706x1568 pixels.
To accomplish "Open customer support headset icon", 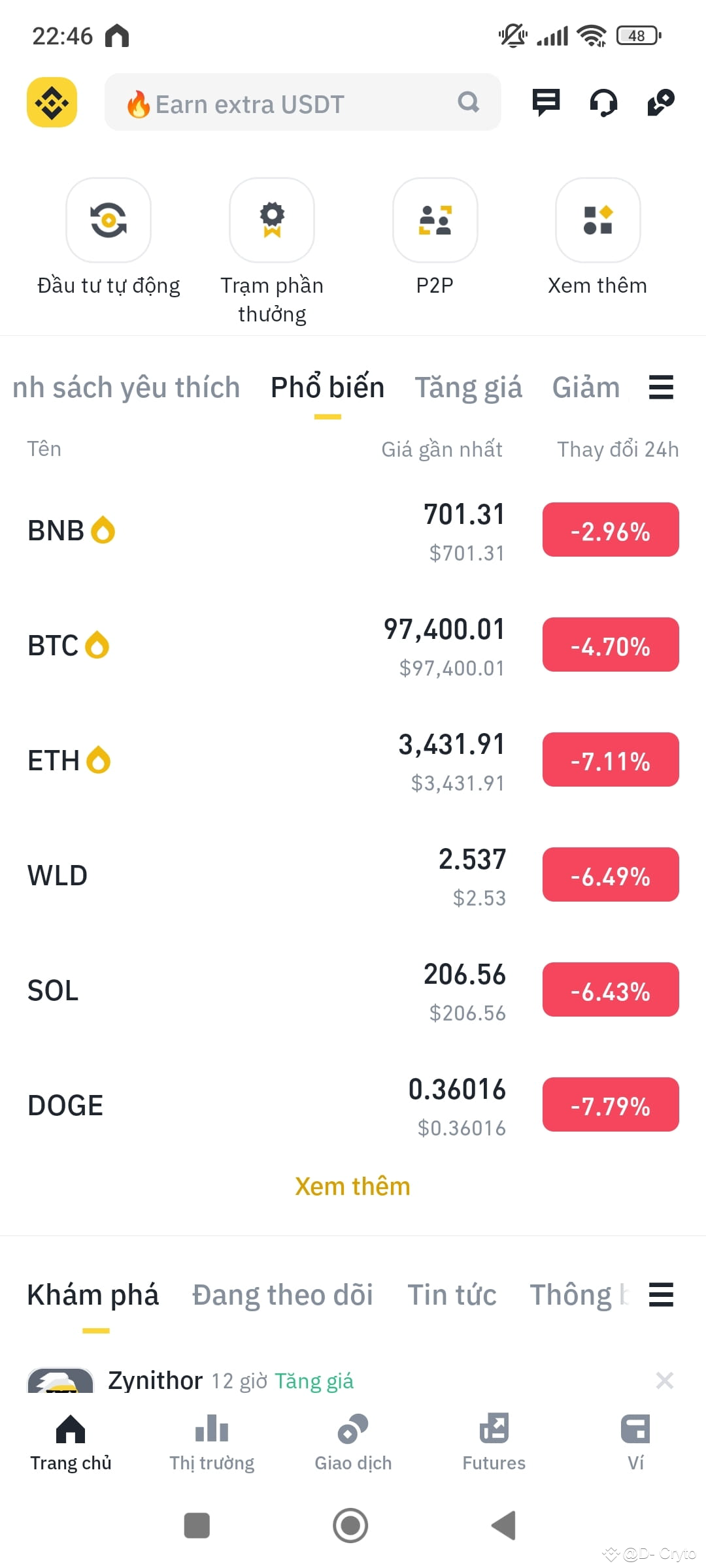I will click(603, 103).
